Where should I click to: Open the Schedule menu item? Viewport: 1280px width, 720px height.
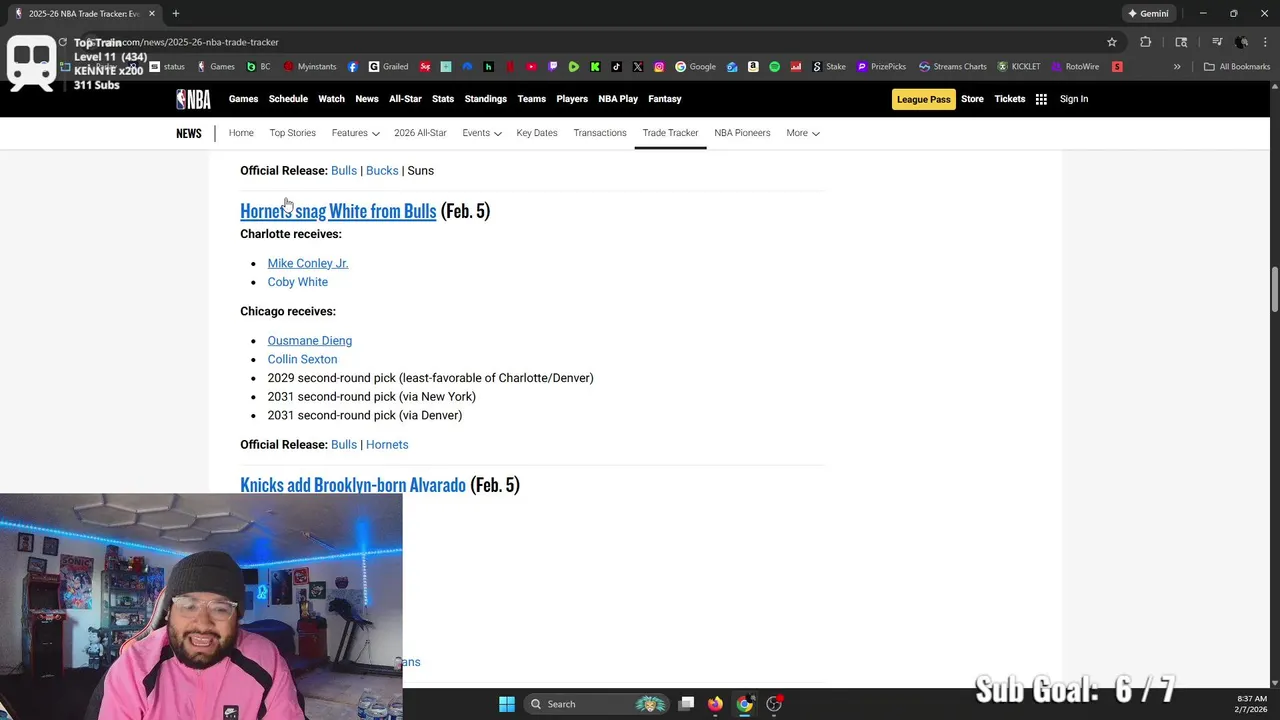(x=288, y=99)
